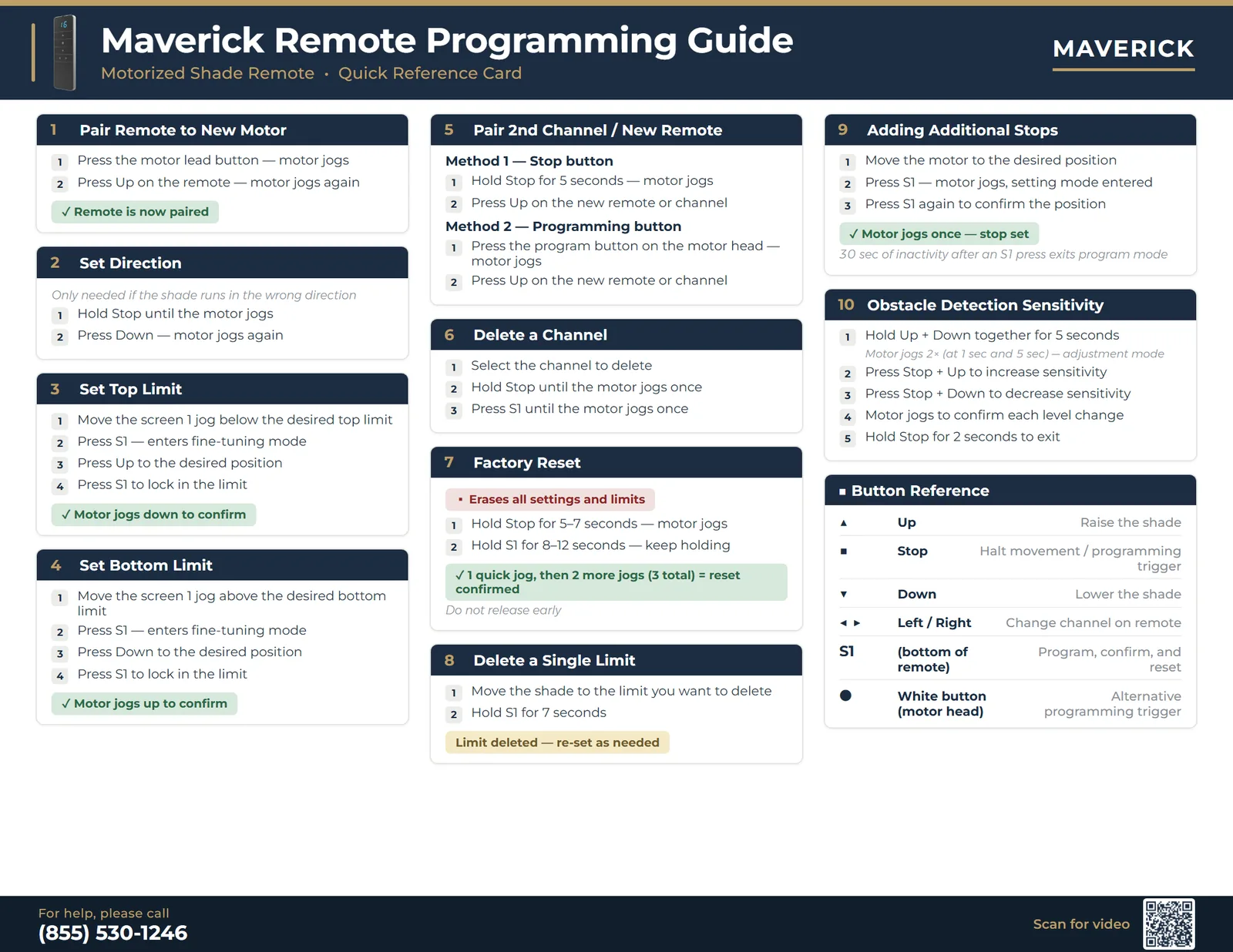Click 'Press S1 again to confirm the position'

(x=985, y=204)
